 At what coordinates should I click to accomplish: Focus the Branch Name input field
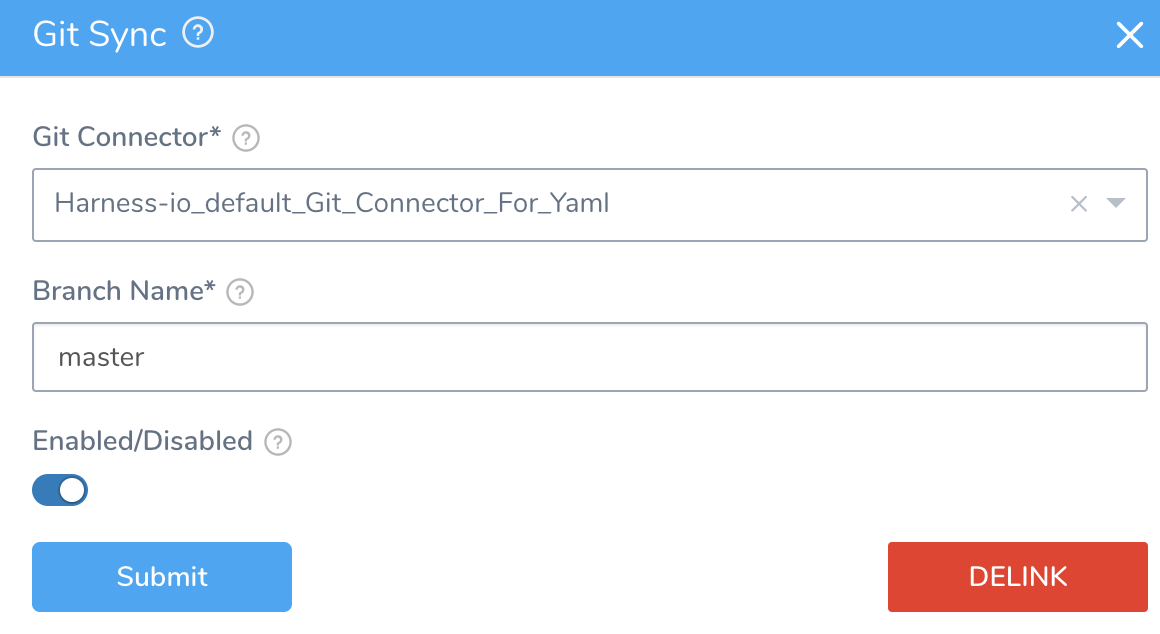(x=590, y=357)
